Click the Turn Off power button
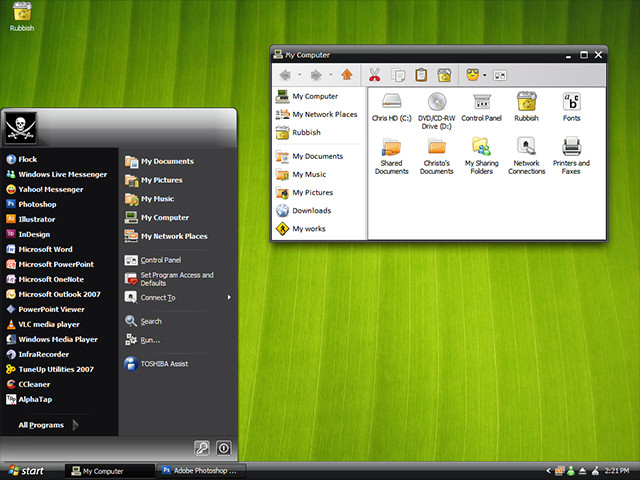The height and width of the screenshot is (480, 640). coord(224,448)
